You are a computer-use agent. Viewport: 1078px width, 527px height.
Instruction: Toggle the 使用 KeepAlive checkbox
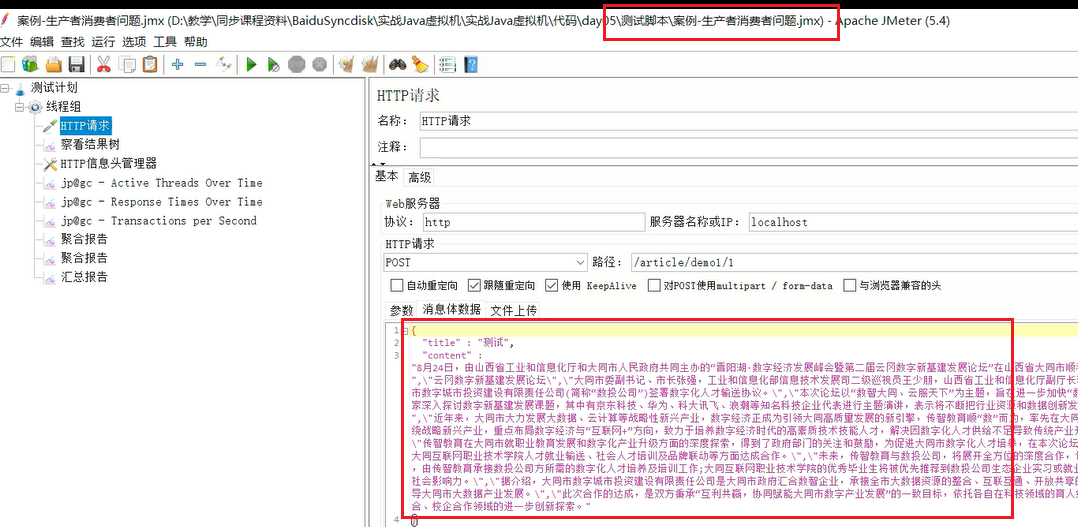point(552,285)
